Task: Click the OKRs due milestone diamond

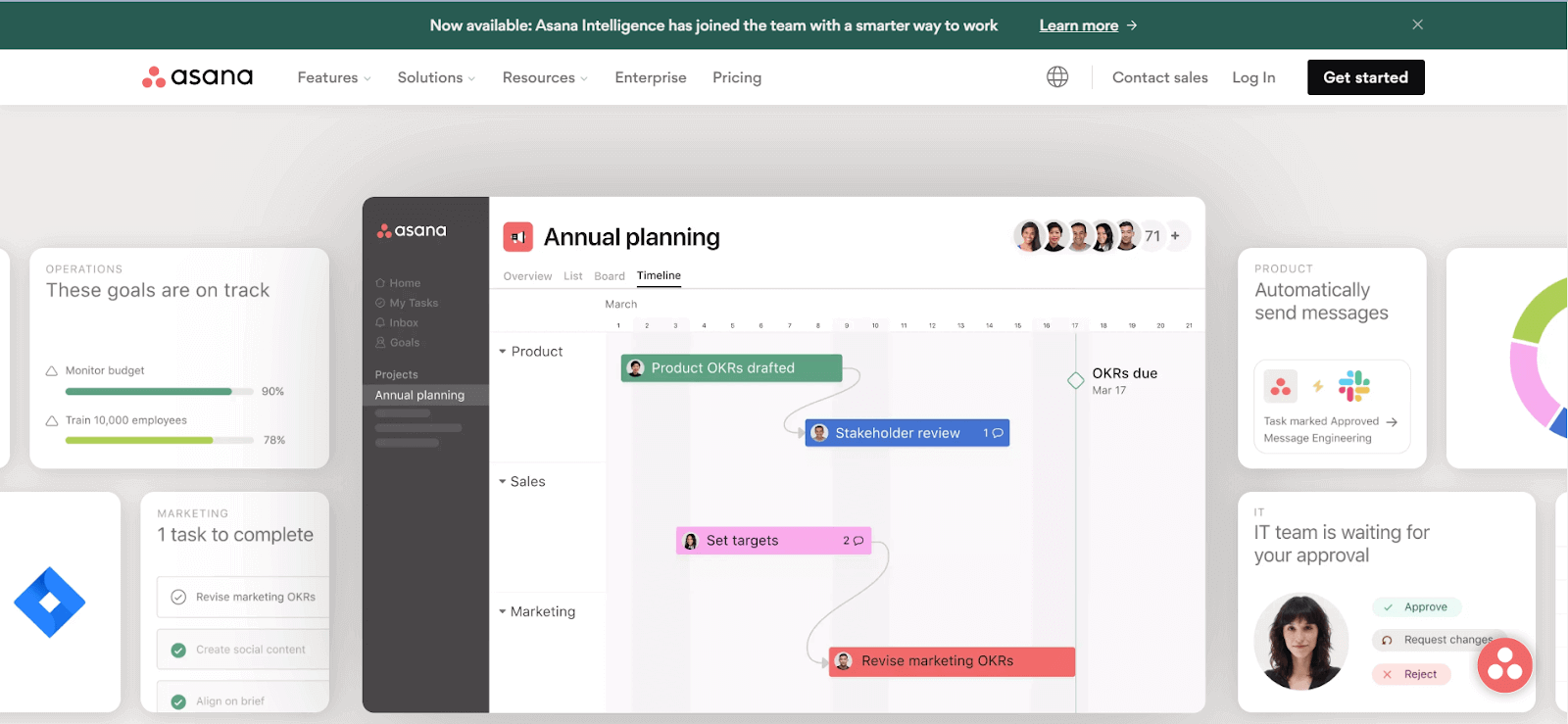Action: (1075, 380)
